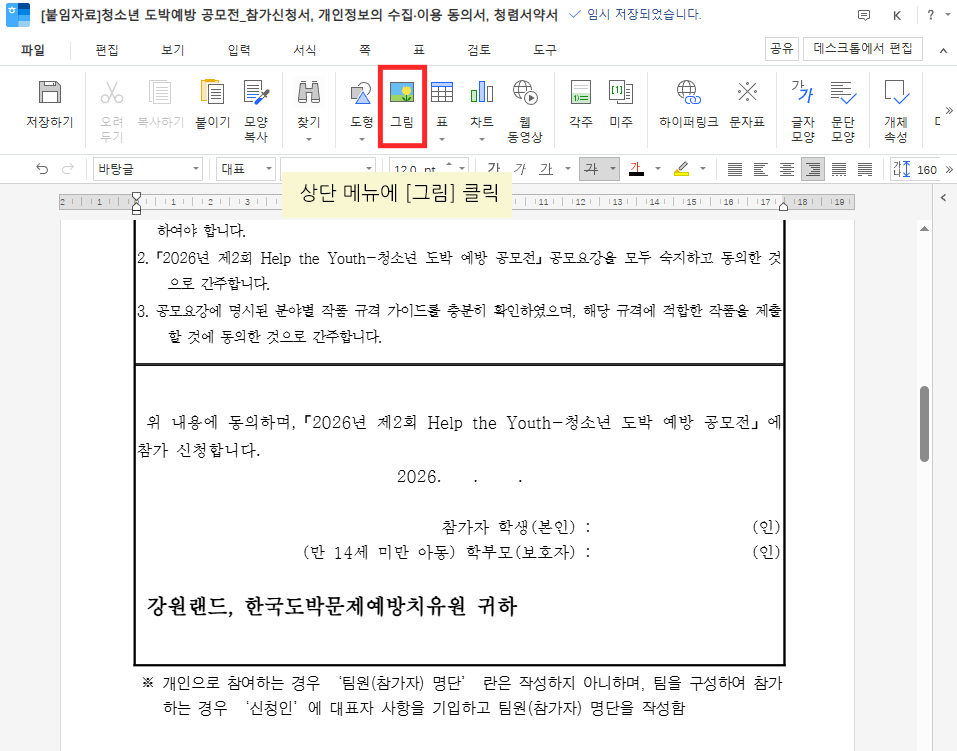The image size is (957, 751).
Task: Expand the 차트 (Chart) dropdown arrow
Action: click(x=482, y=139)
